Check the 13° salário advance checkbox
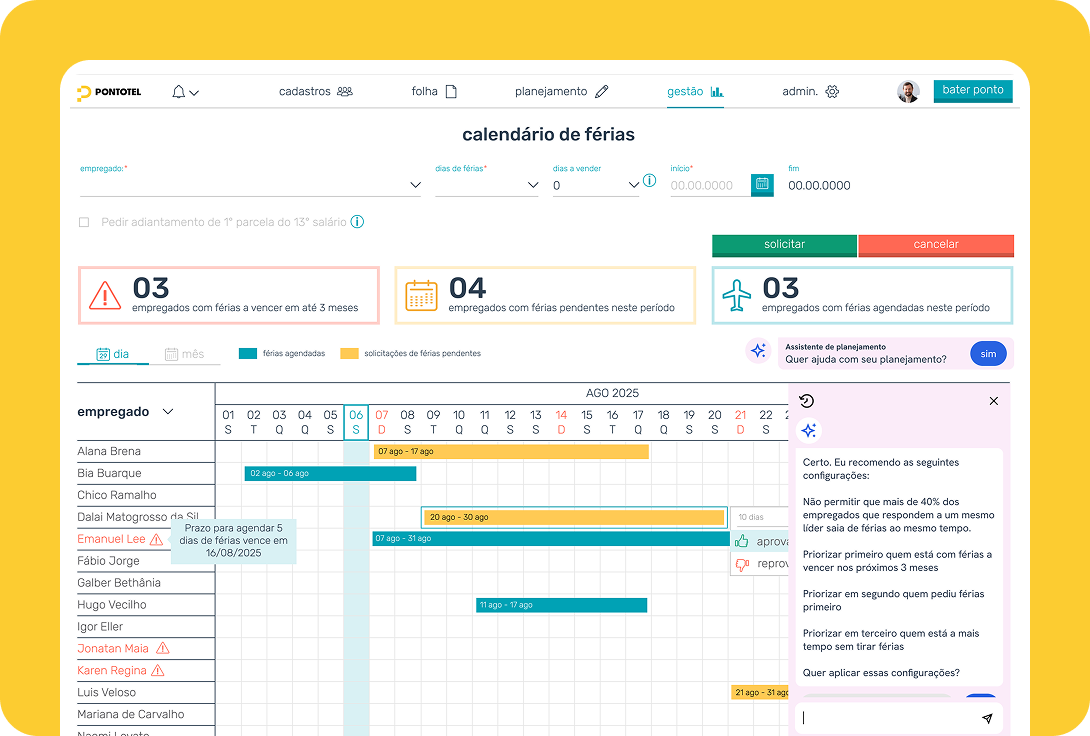 tap(84, 222)
